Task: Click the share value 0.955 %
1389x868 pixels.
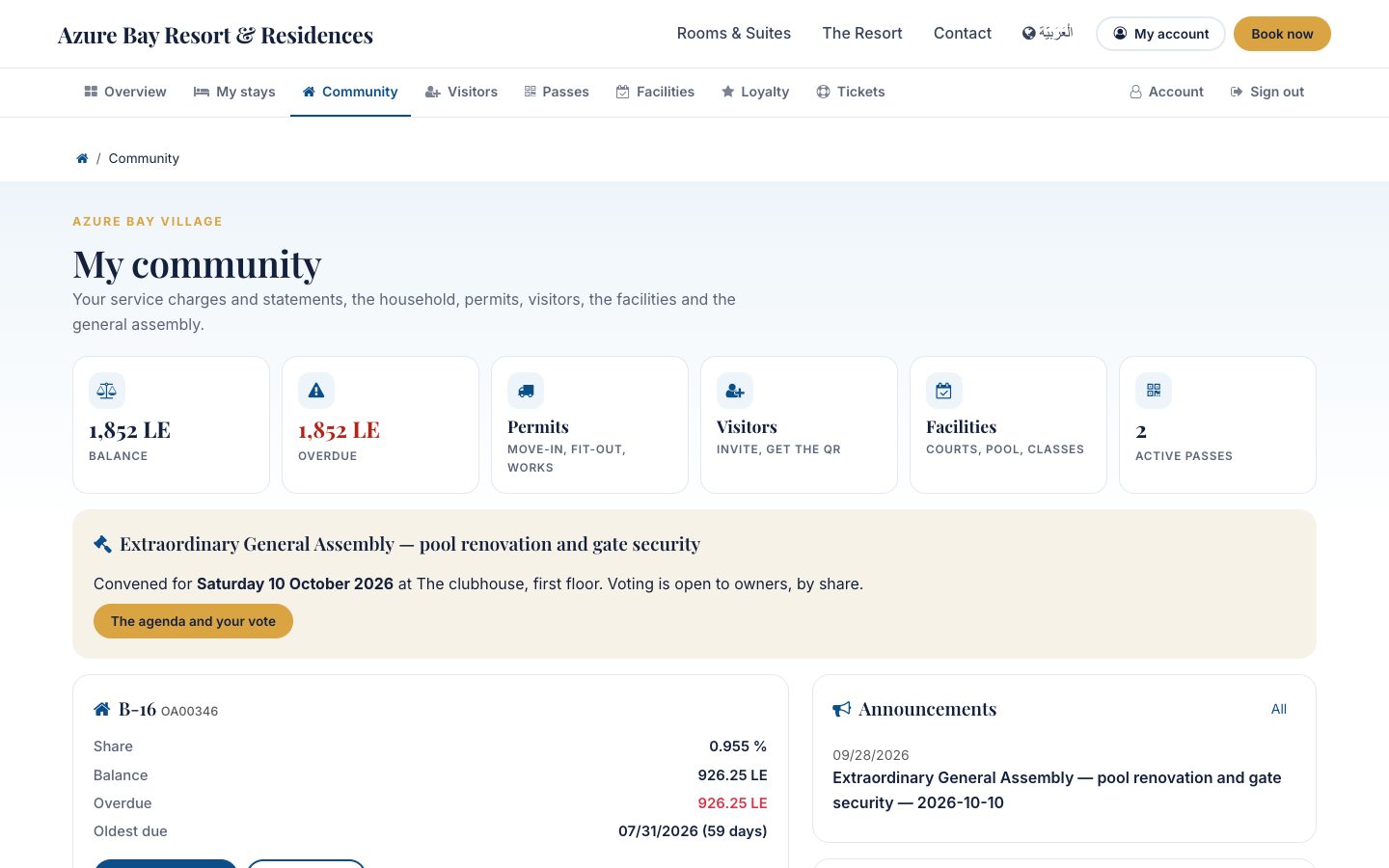Action: tap(738, 746)
